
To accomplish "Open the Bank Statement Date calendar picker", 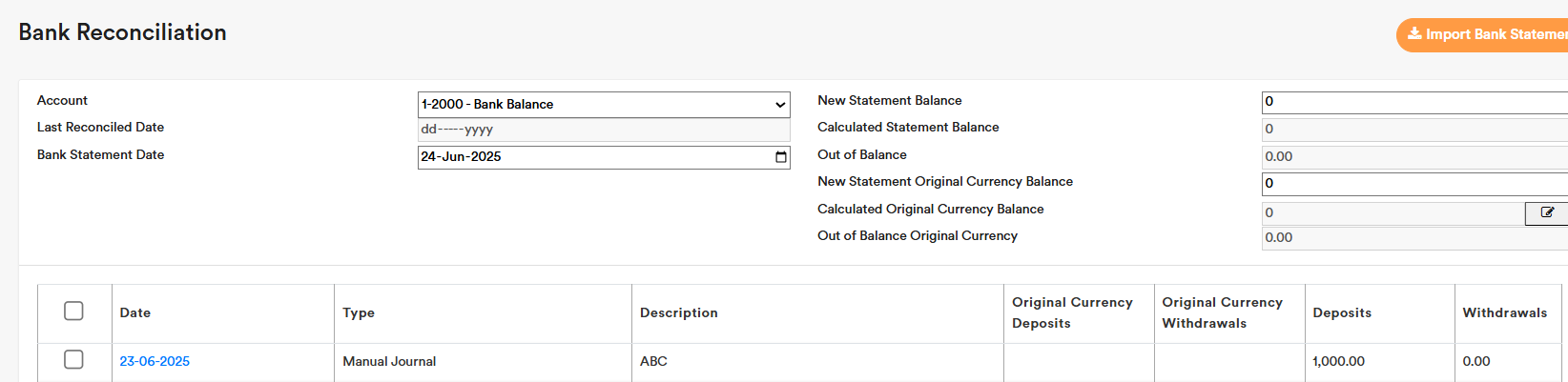I will (780, 157).
